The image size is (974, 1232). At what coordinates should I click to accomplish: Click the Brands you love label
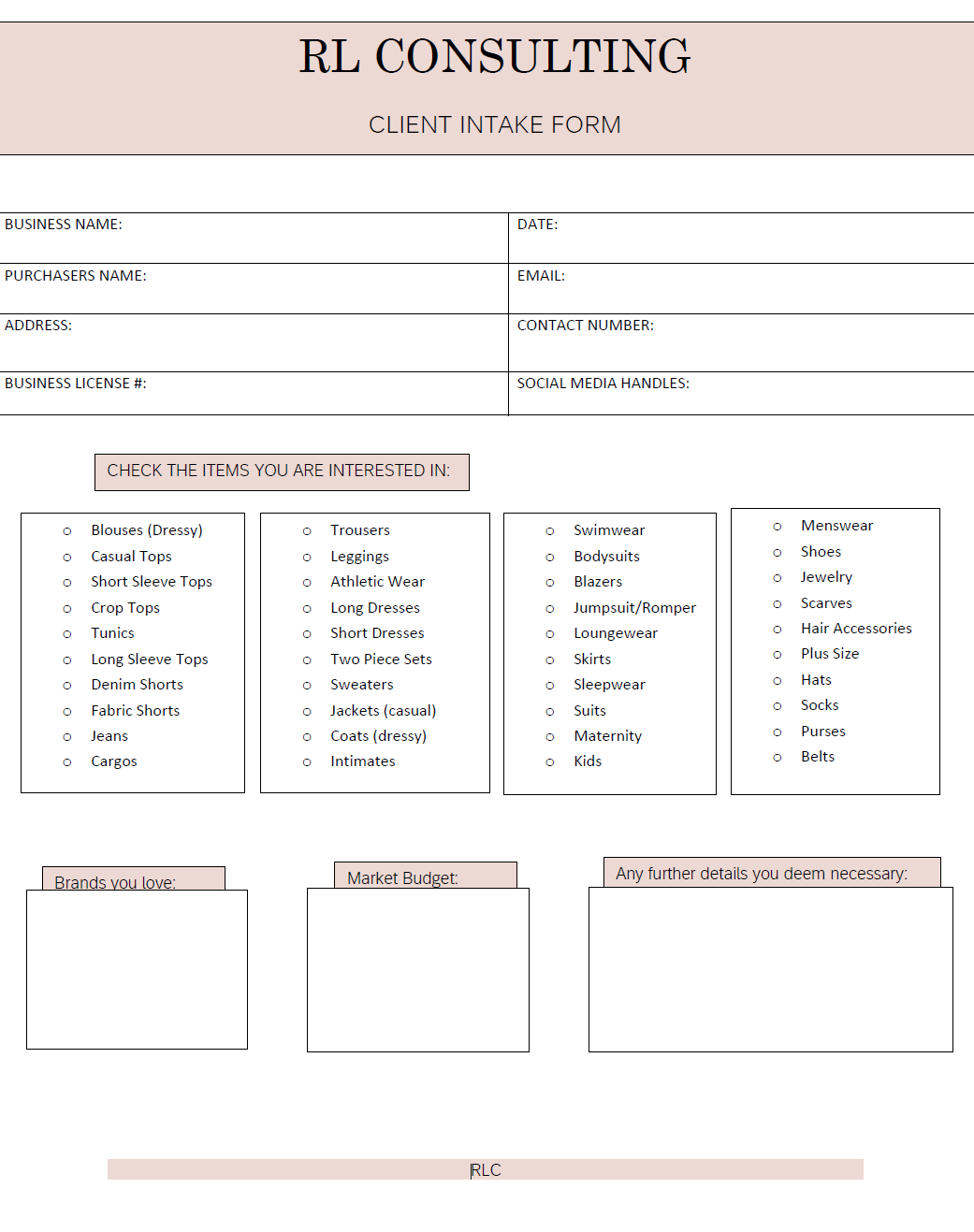point(115,882)
